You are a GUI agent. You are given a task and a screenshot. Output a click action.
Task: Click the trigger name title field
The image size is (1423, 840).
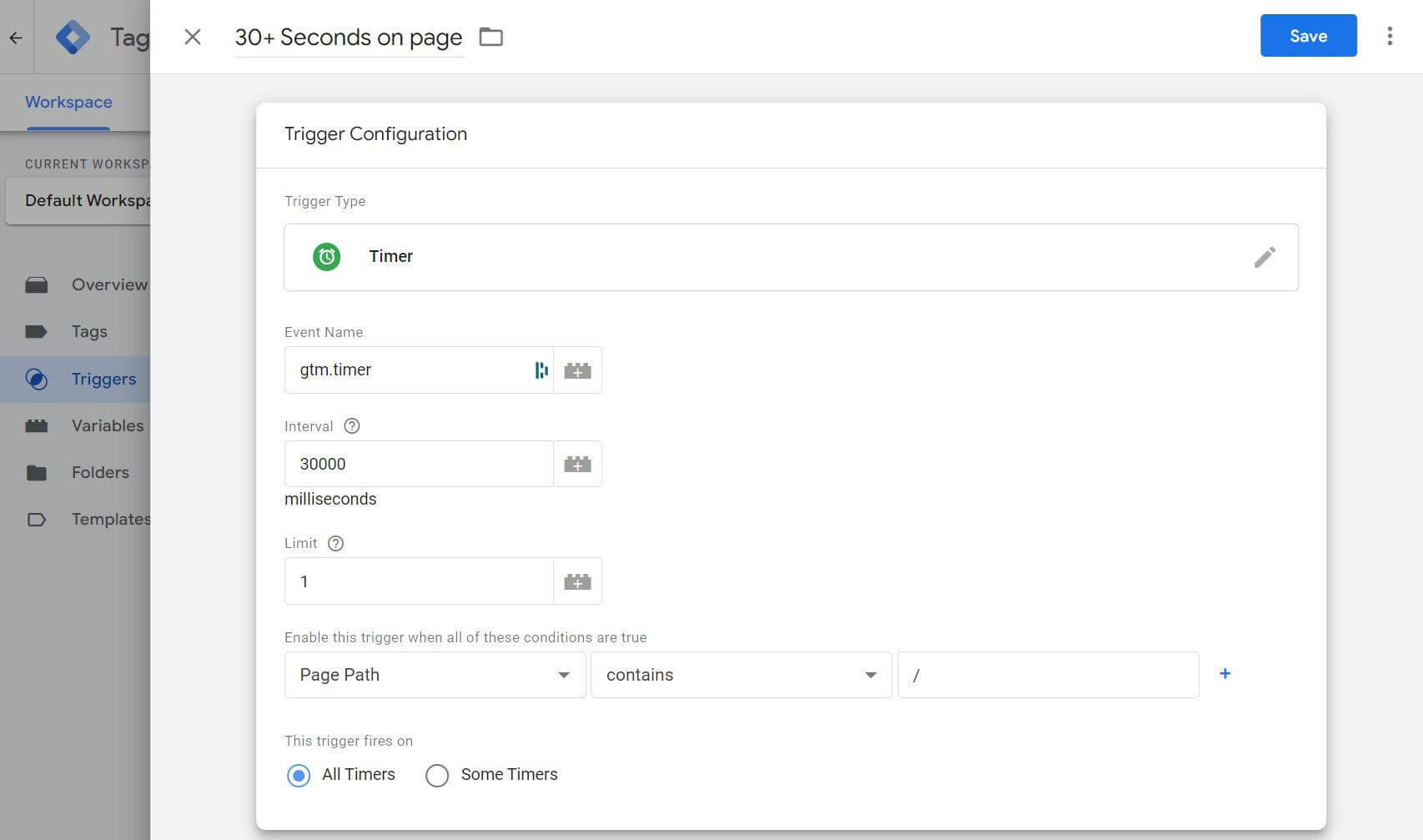(348, 38)
